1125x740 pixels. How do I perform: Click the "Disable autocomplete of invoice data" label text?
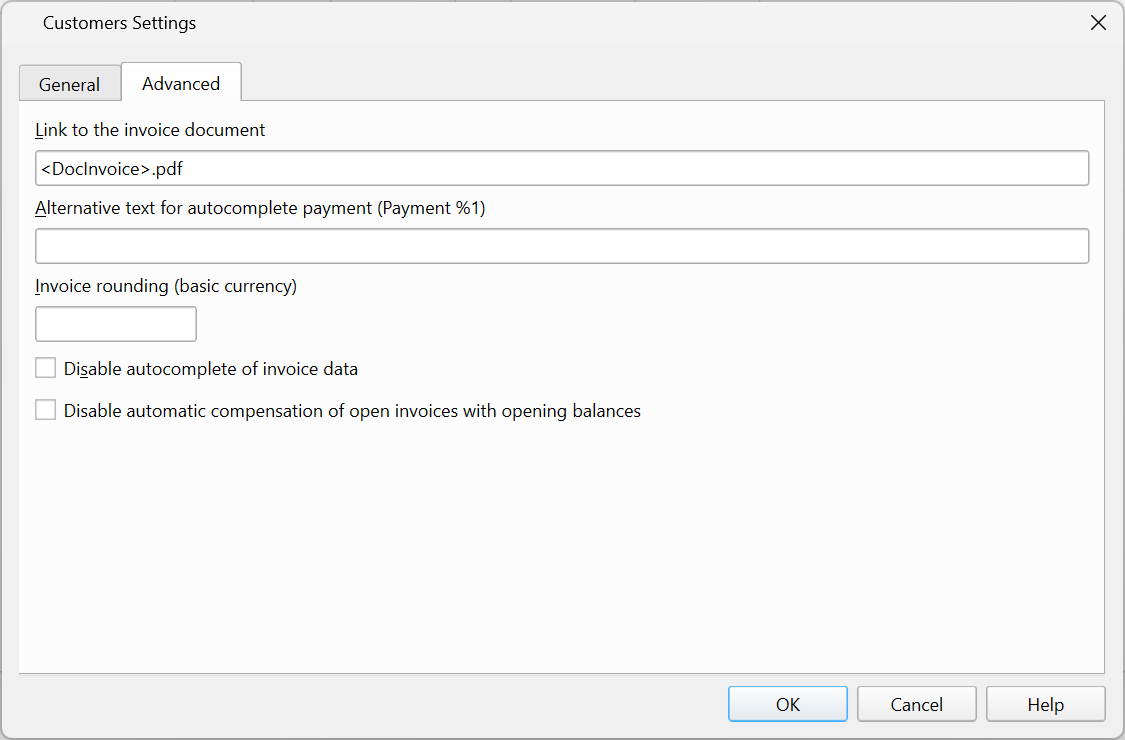pyautogui.click(x=210, y=369)
